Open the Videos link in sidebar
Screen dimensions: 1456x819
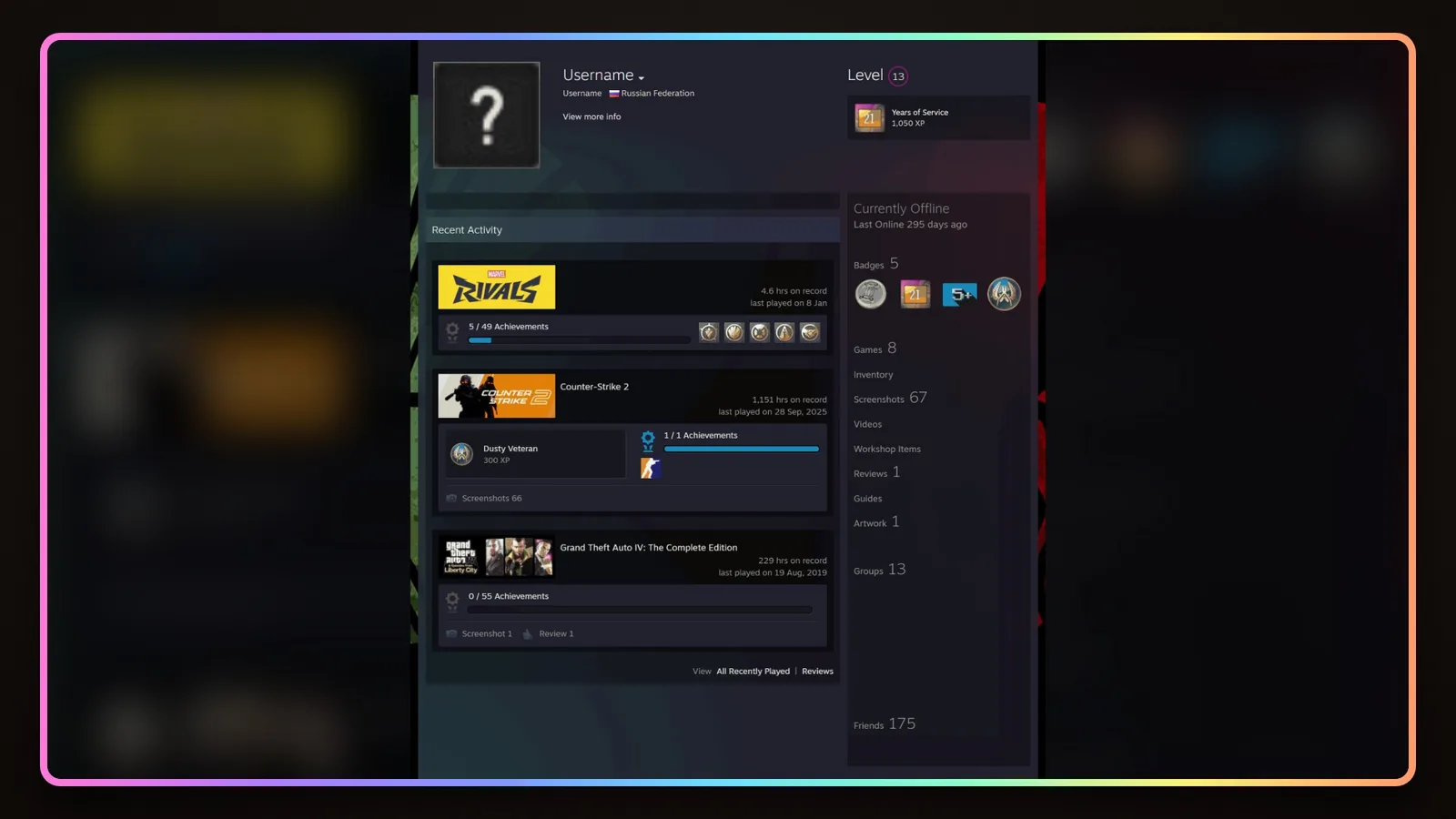(x=867, y=424)
